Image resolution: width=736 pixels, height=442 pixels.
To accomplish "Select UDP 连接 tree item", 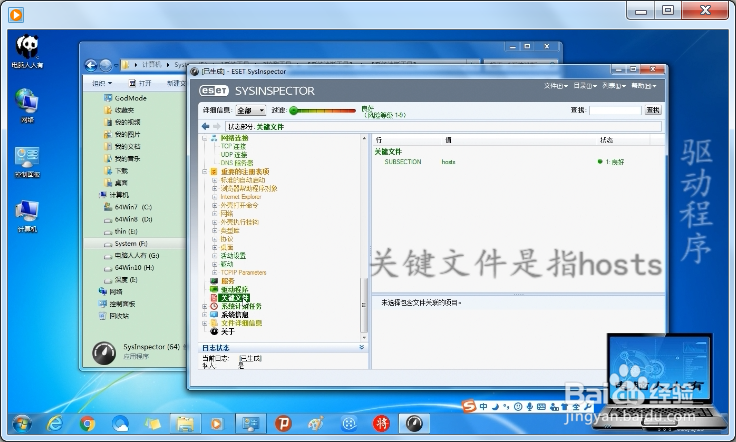I will (x=234, y=154).
